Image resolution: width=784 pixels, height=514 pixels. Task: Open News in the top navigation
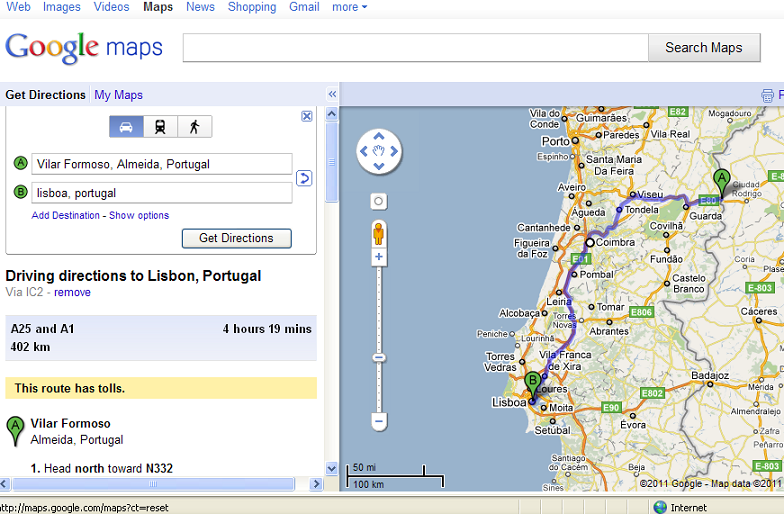pos(200,7)
